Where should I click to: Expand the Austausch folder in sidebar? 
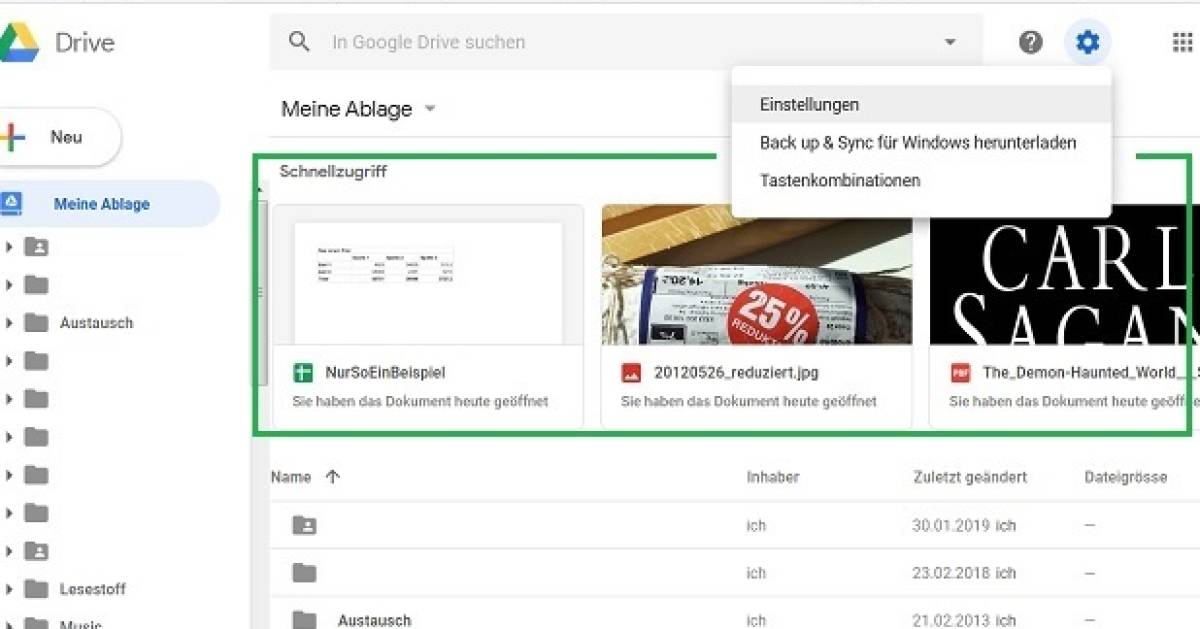(x=11, y=322)
